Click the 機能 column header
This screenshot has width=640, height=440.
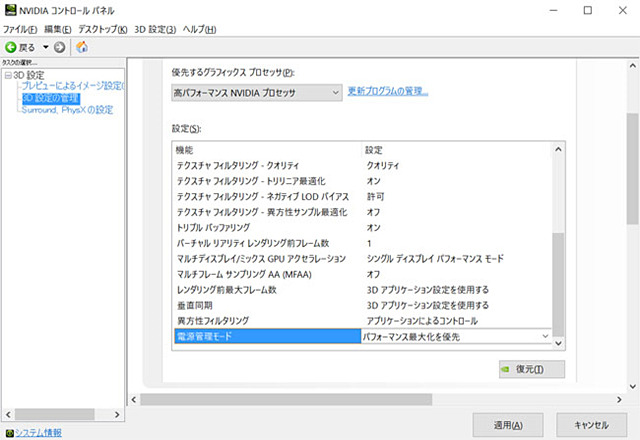(x=184, y=150)
